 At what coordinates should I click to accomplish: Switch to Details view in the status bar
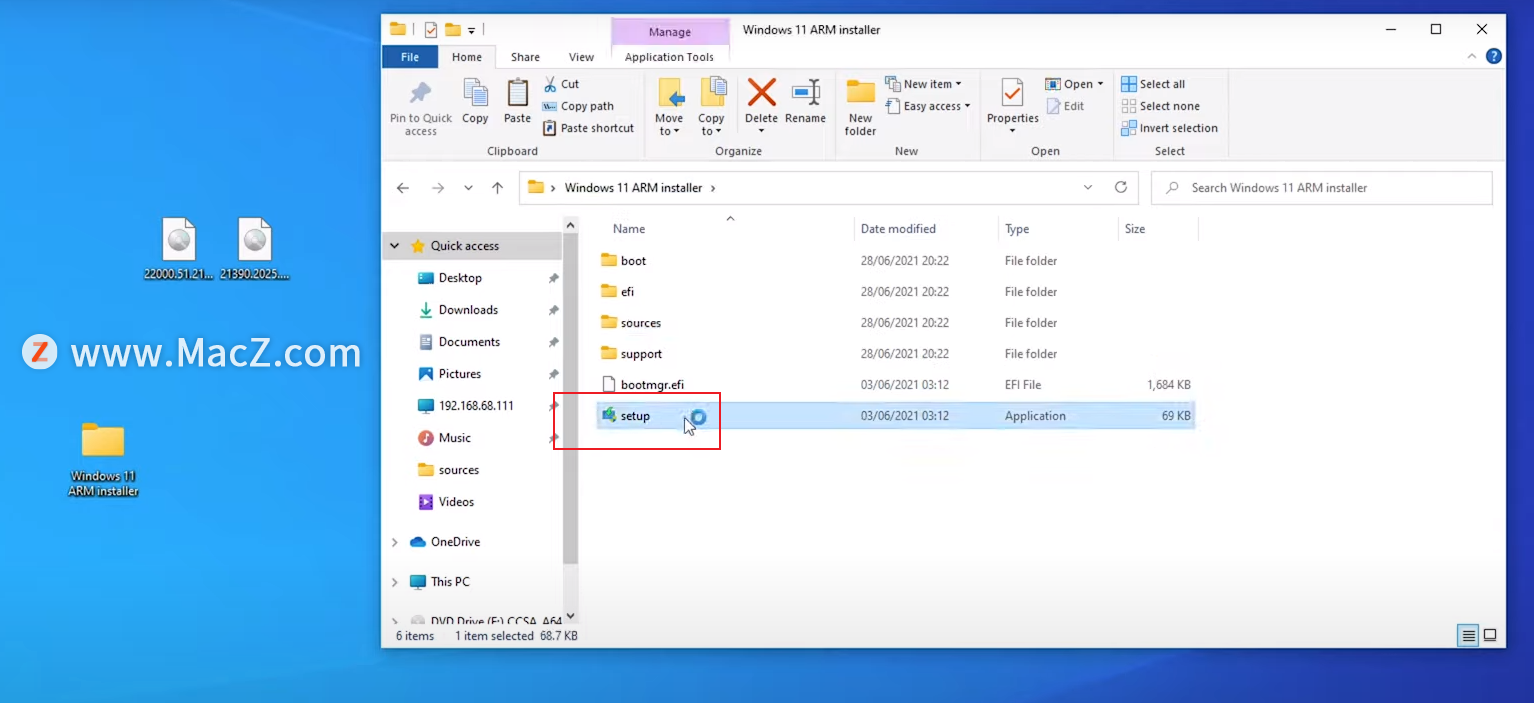[x=1468, y=635]
